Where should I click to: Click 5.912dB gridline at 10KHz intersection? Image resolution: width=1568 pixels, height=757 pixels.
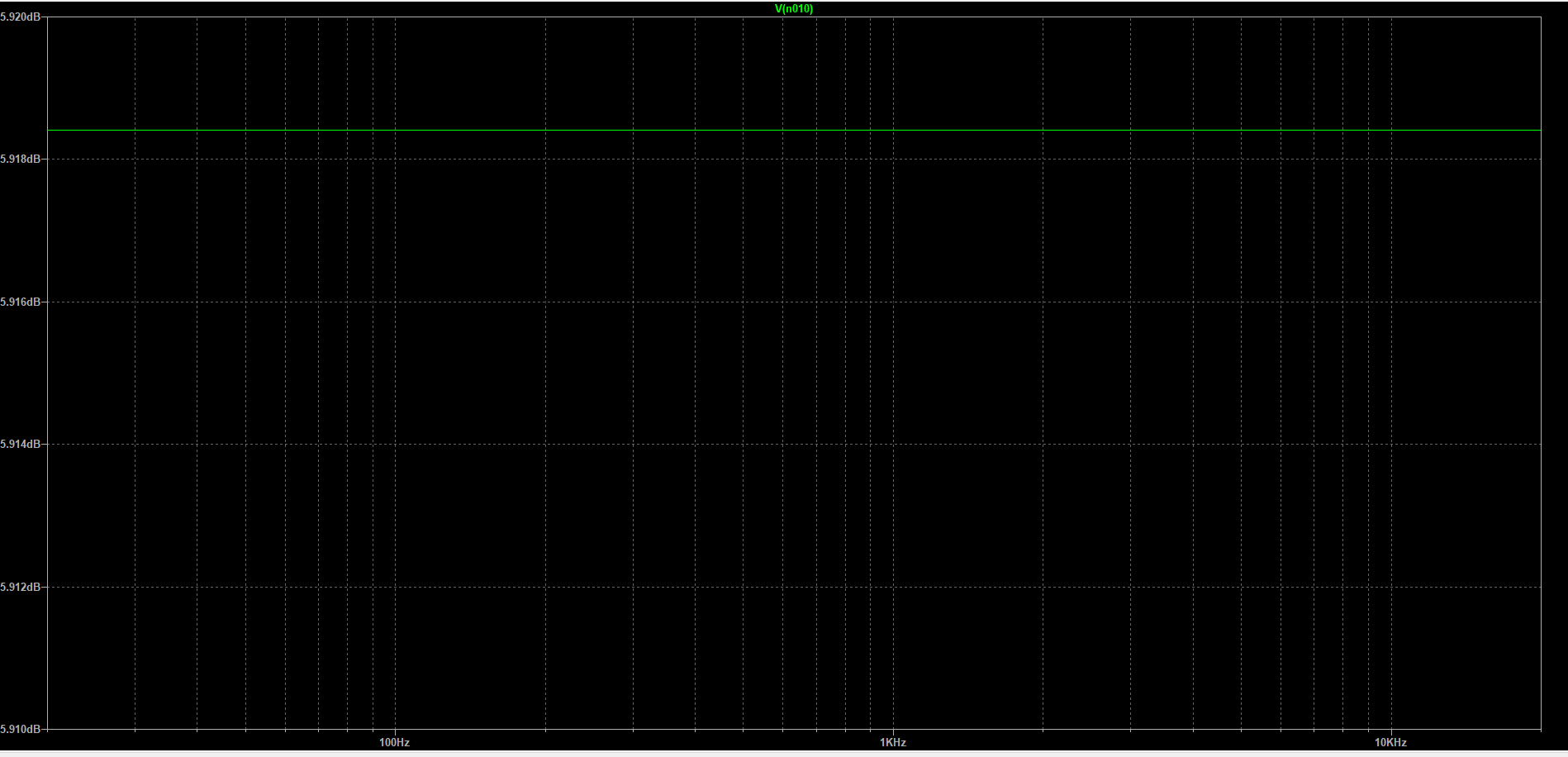1391,587
